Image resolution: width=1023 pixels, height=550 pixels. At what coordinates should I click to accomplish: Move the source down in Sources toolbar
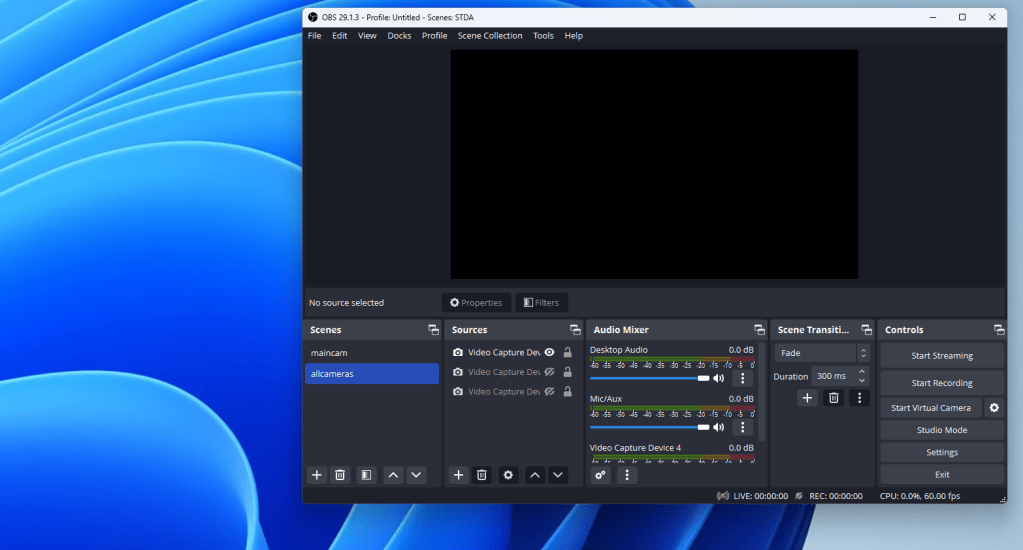click(558, 475)
